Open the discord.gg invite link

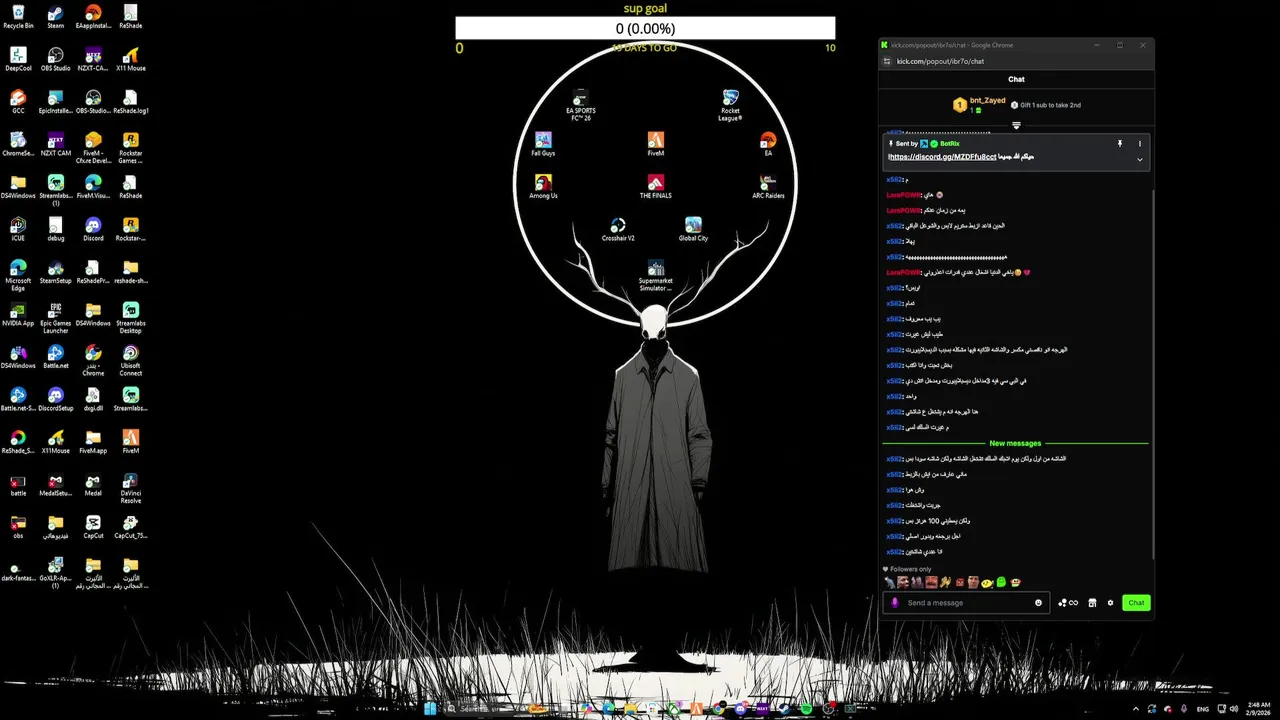coord(942,157)
